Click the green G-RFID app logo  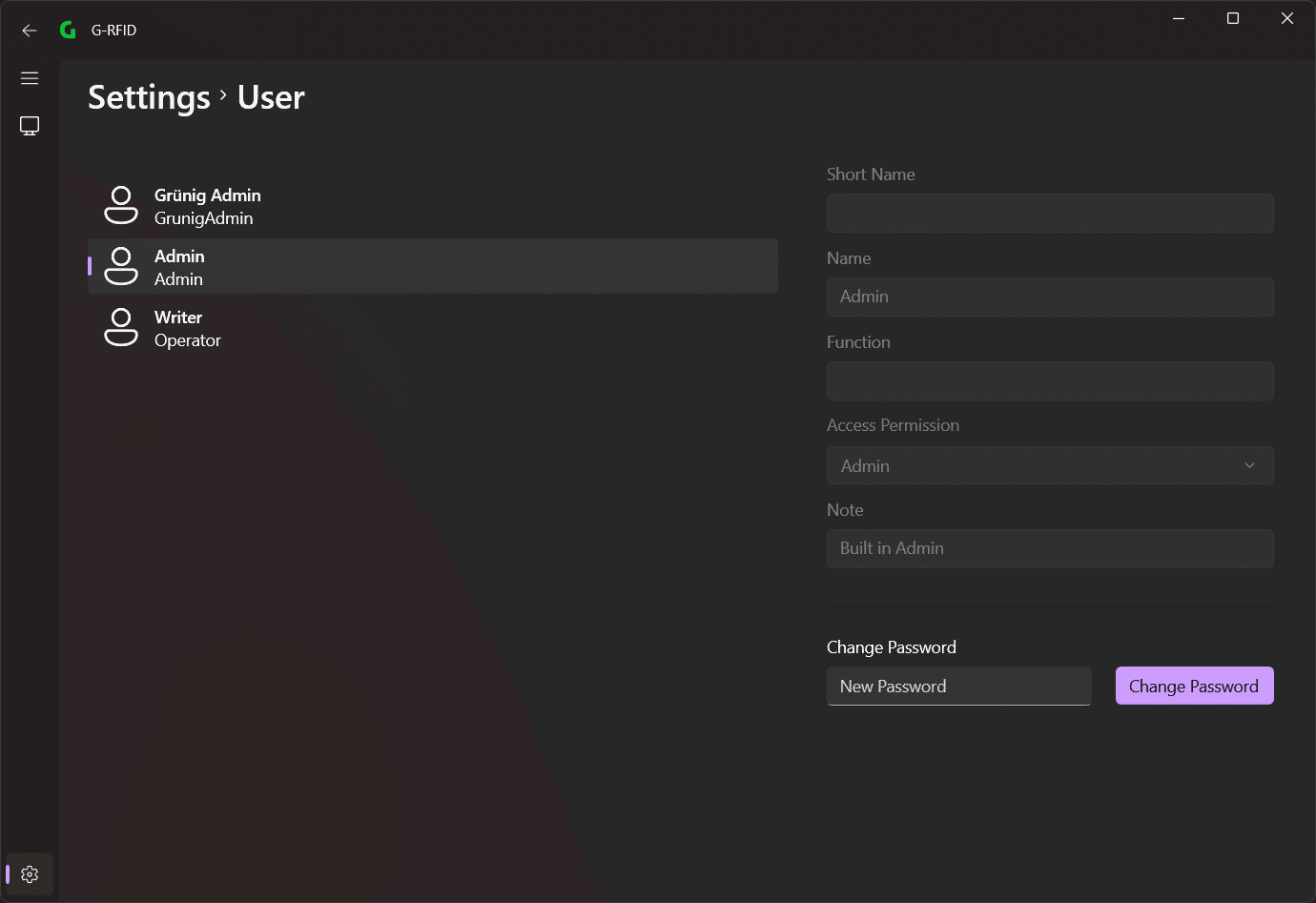coord(68,31)
